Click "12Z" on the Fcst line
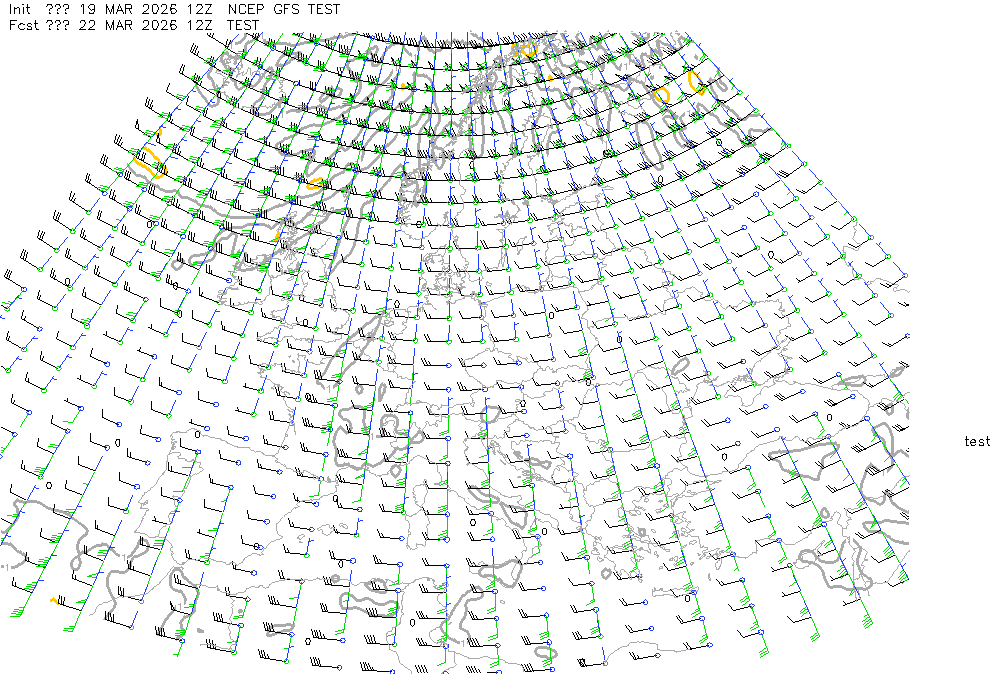Image resolution: width=1000 pixels, height=680 pixels. pos(201,25)
